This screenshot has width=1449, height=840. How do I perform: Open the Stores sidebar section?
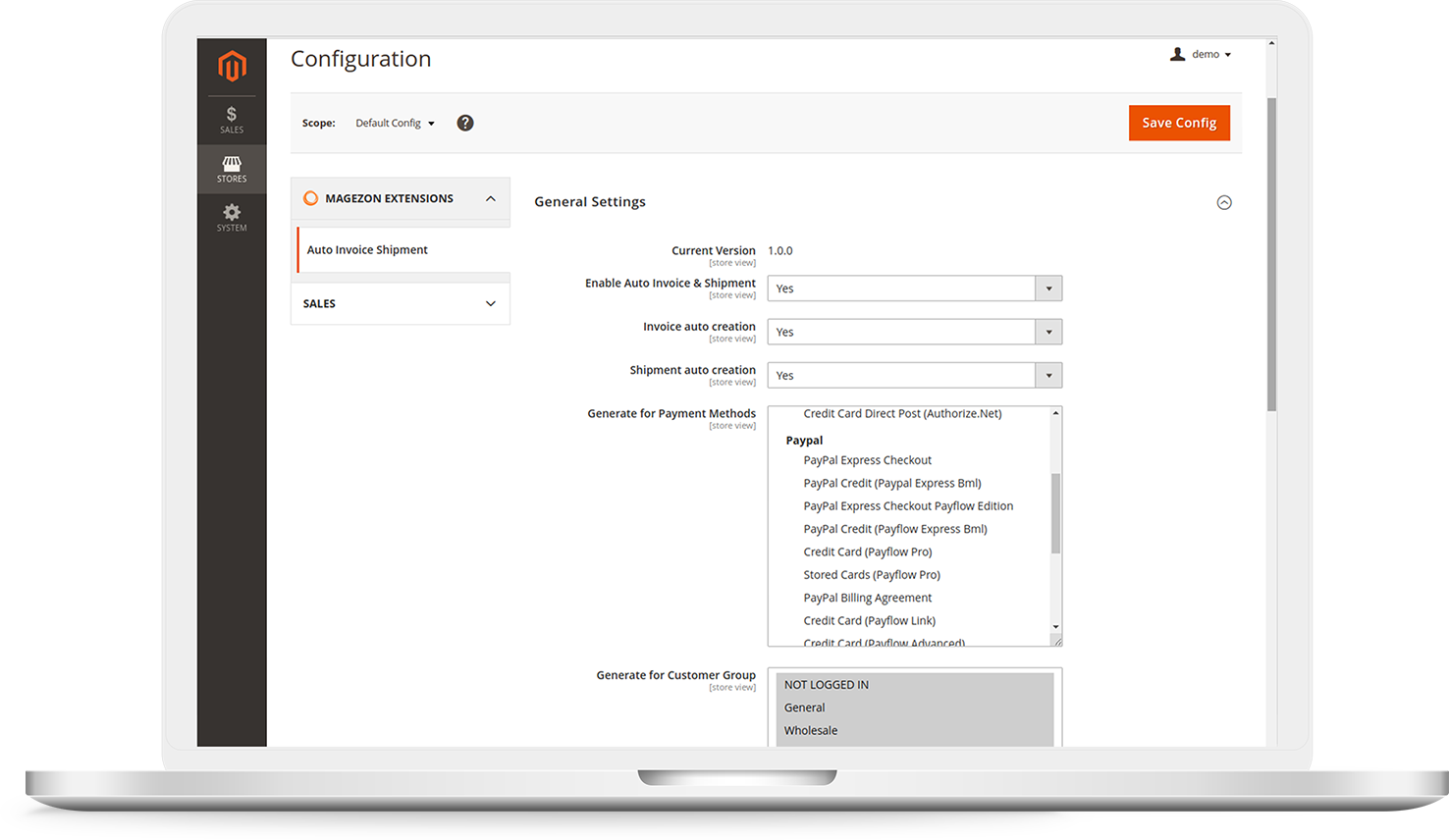[x=232, y=169]
